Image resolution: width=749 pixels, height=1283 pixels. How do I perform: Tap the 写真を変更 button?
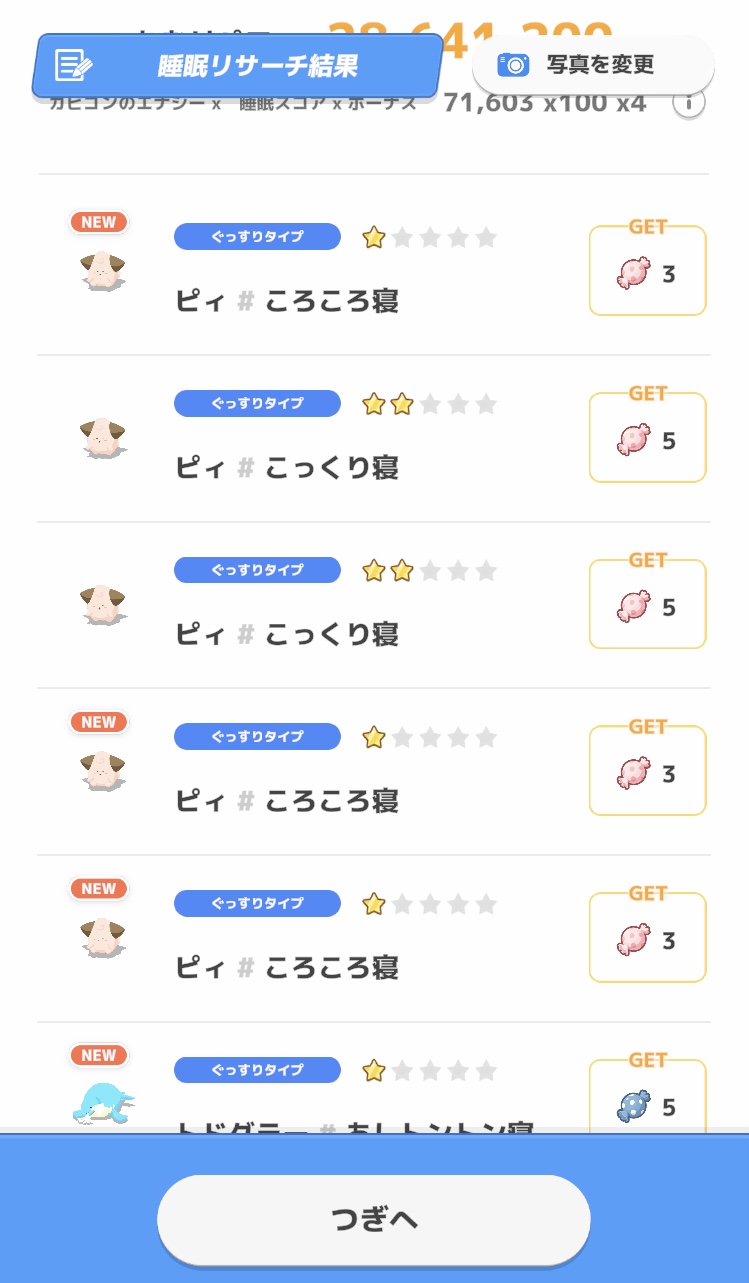[x=593, y=65]
